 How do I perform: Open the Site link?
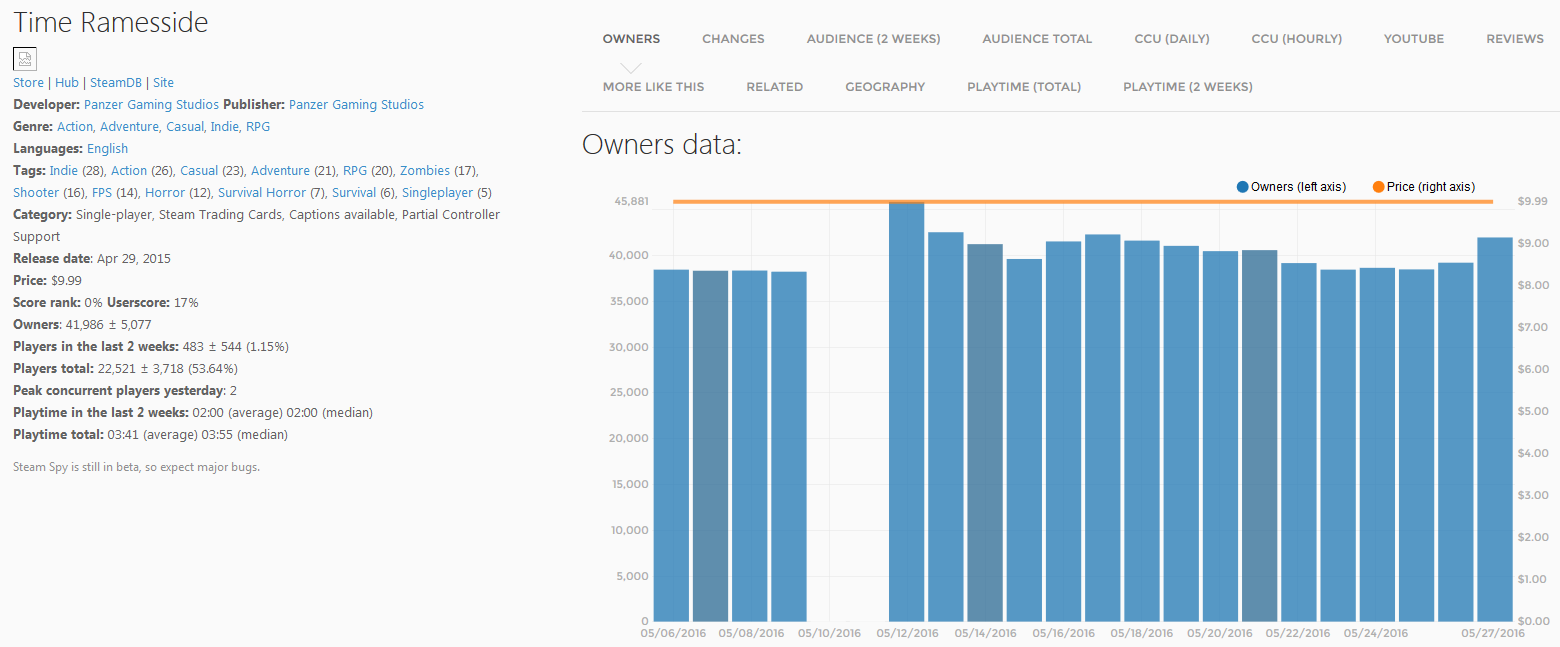click(x=163, y=83)
